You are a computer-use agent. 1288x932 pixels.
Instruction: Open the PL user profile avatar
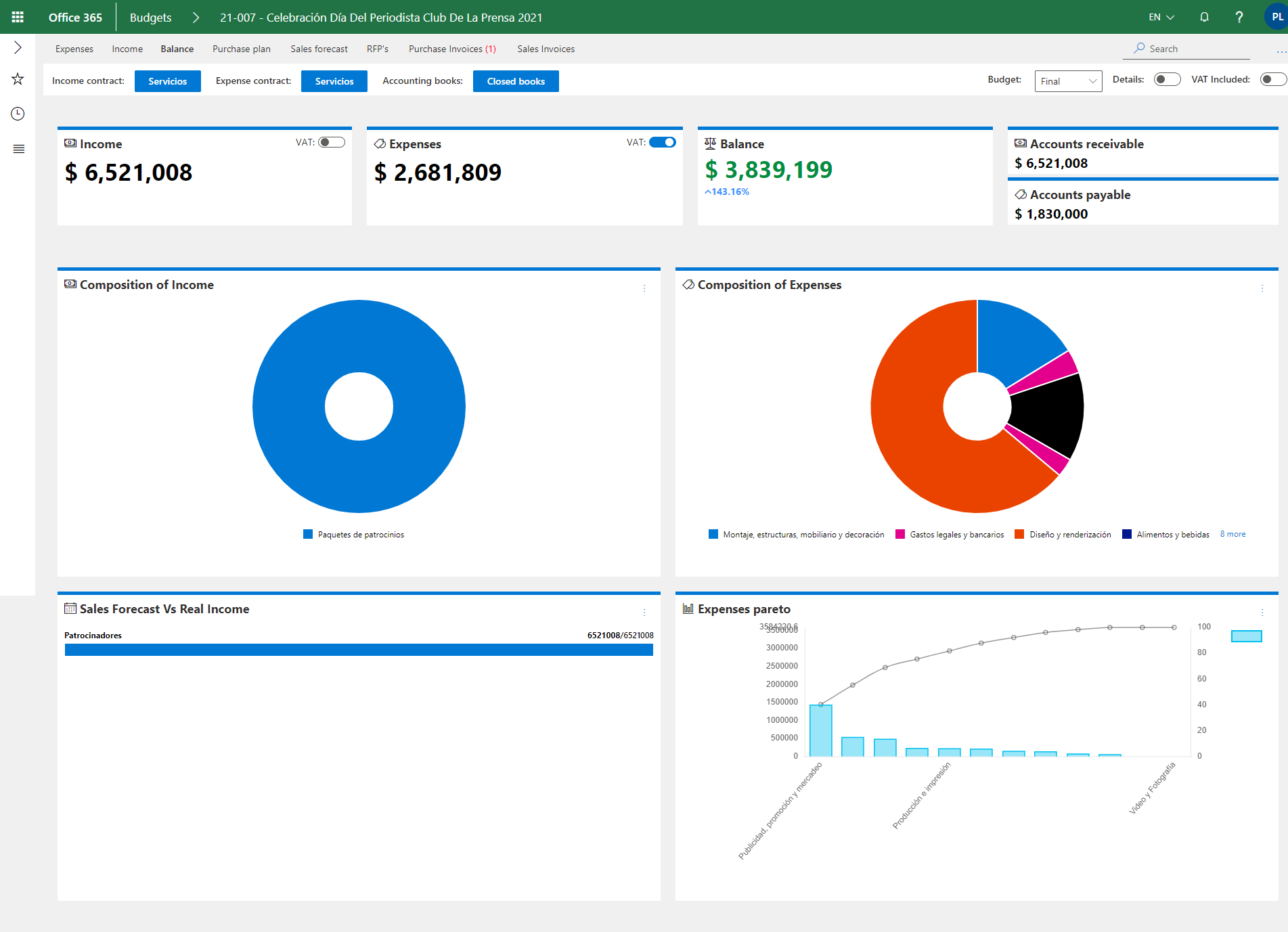click(1276, 17)
